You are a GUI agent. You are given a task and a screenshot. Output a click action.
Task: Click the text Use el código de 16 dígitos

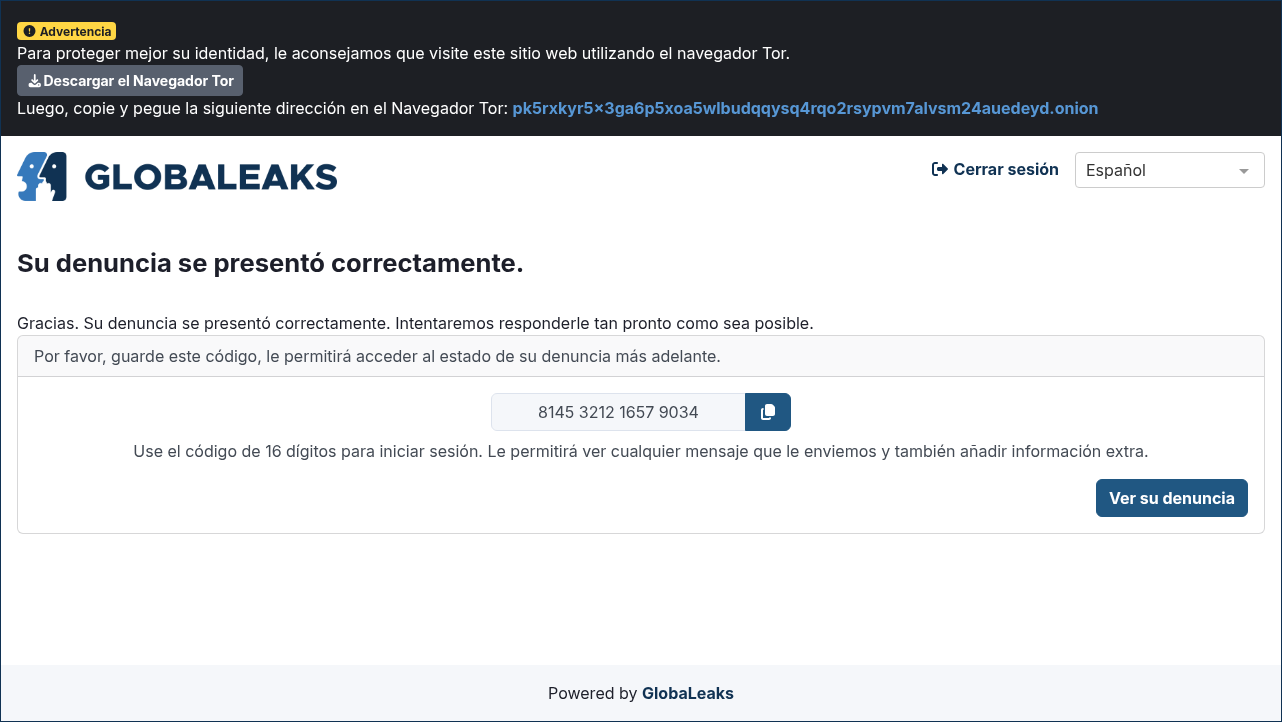point(641,451)
